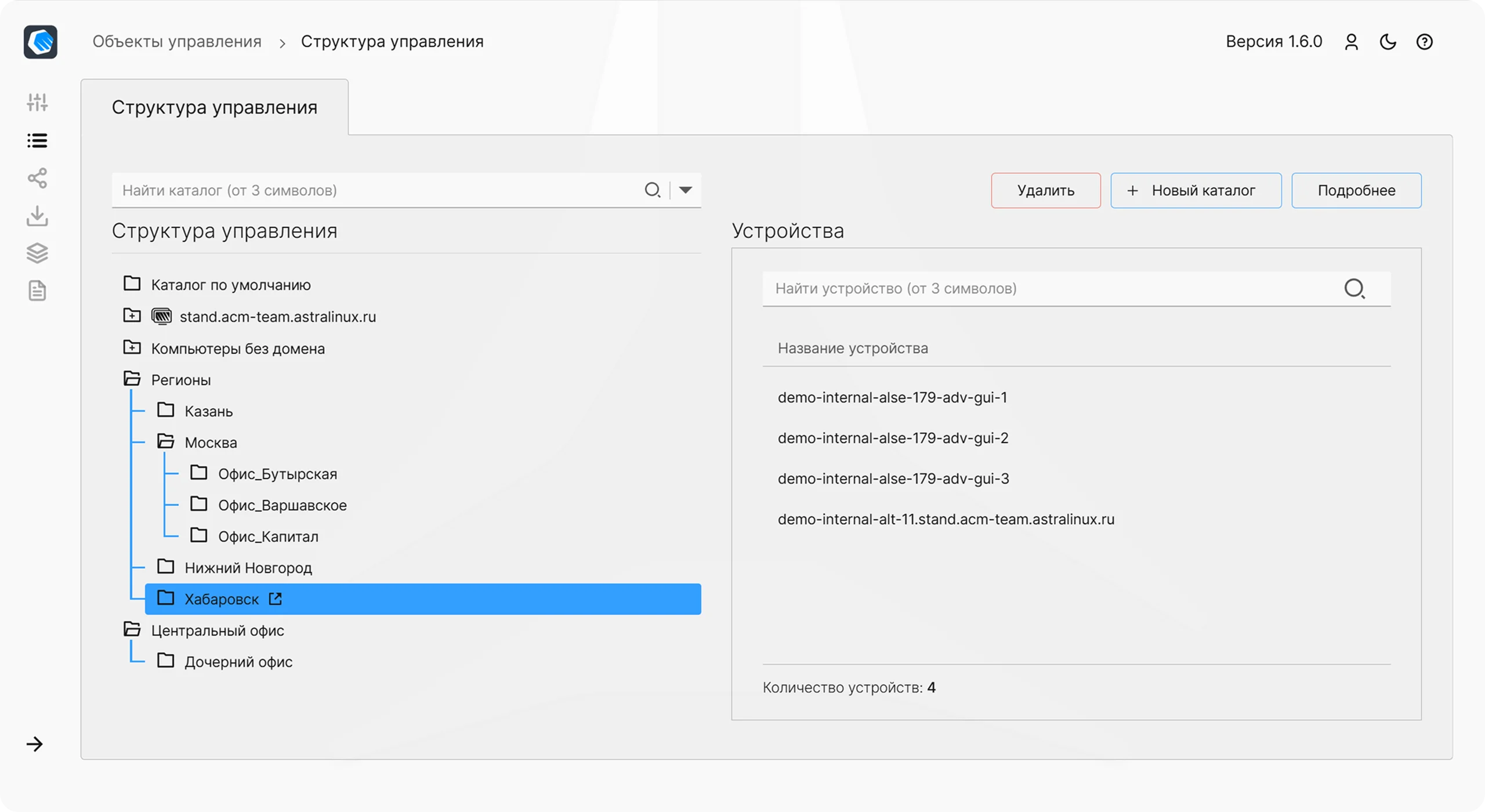The height and width of the screenshot is (812, 1485).
Task: Click the Новый каталог button
Action: [x=1196, y=190]
